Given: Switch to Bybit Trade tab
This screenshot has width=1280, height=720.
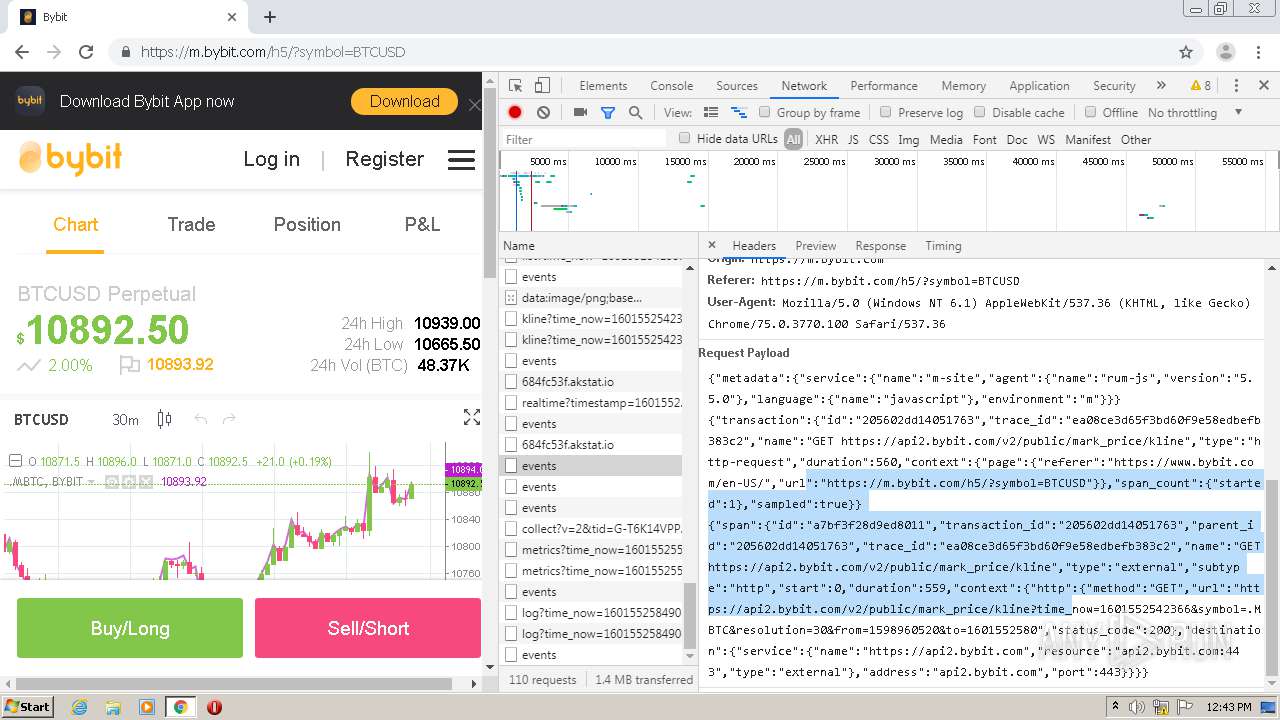Looking at the screenshot, I should (x=191, y=225).
